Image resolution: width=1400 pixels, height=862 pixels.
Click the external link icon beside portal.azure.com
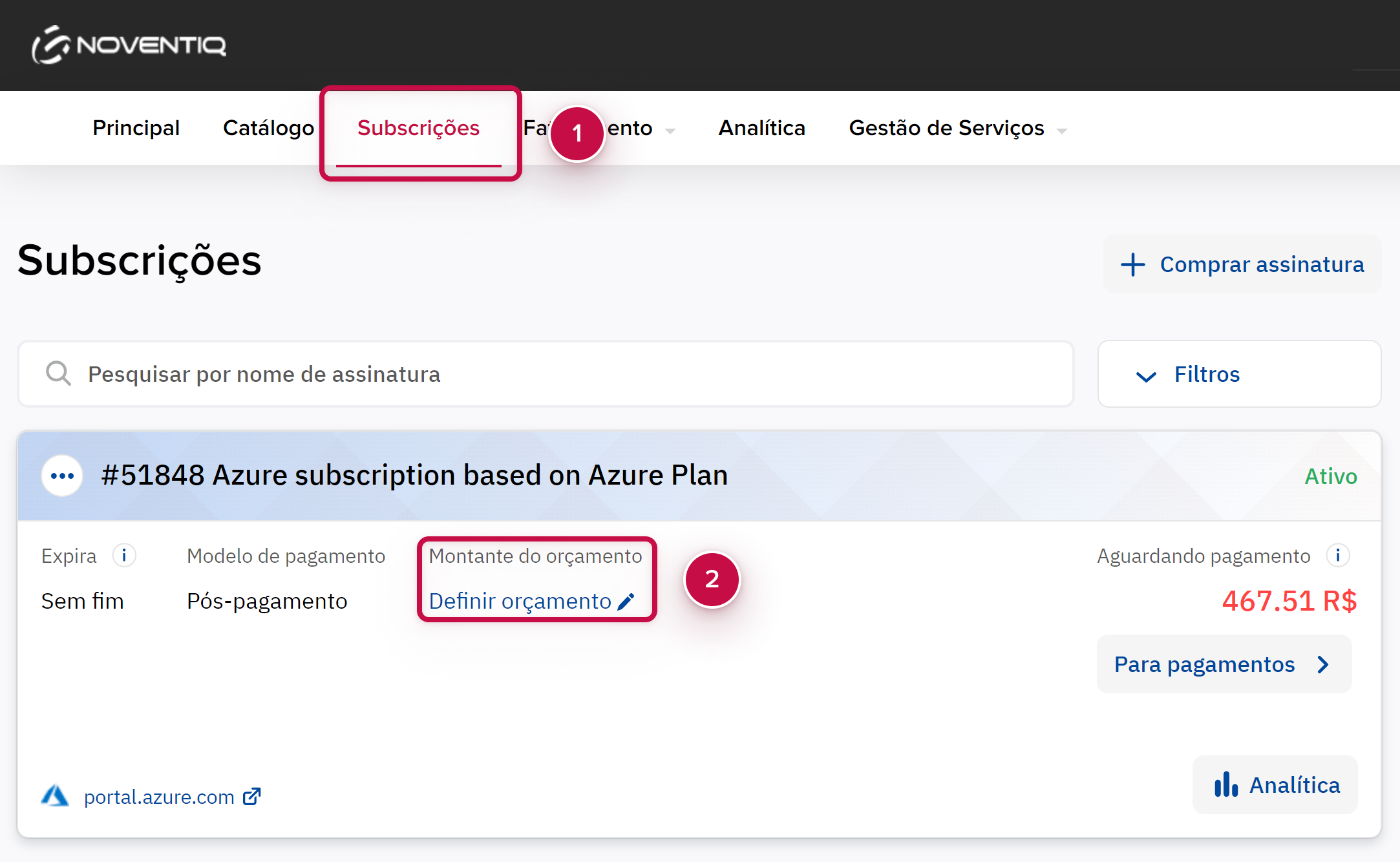(252, 796)
